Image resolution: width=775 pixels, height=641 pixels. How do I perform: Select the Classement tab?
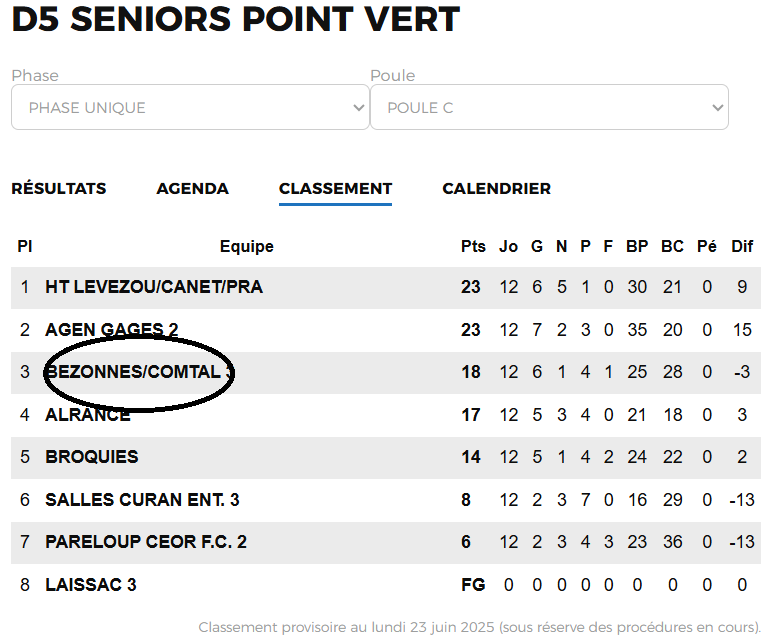pyautogui.click(x=335, y=188)
